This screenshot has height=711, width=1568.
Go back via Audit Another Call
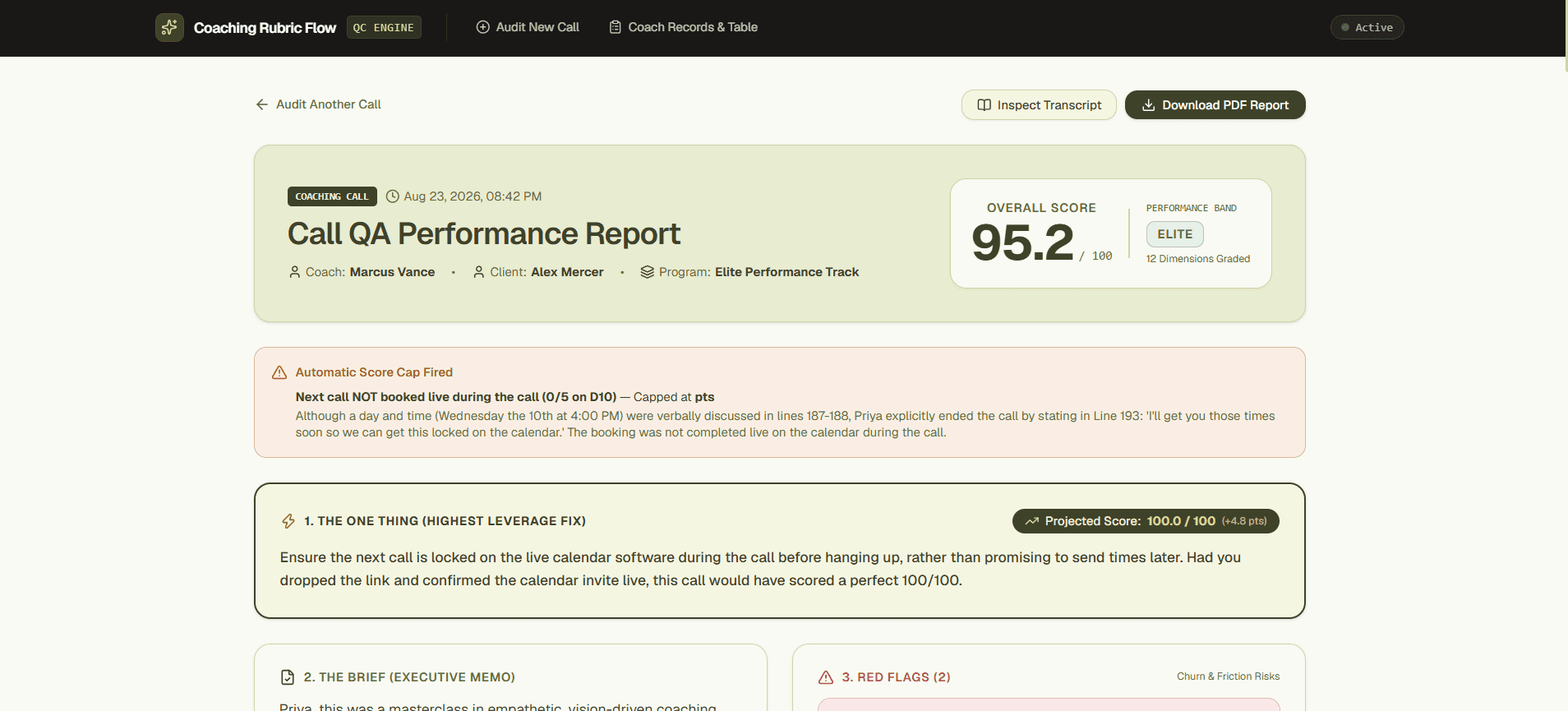(x=318, y=104)
